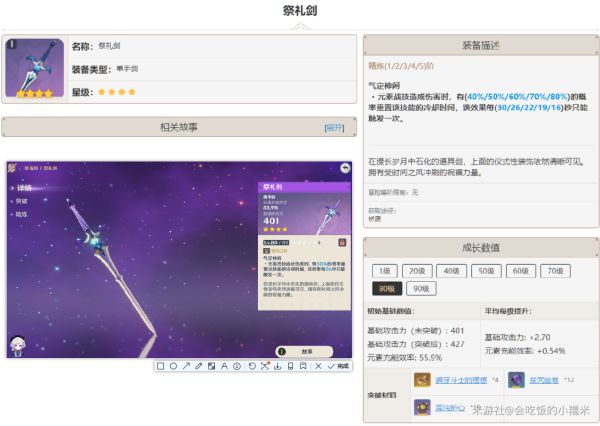Select the rectangle annotation tool
Screen dimensions: 600x426
click(161, 366)
